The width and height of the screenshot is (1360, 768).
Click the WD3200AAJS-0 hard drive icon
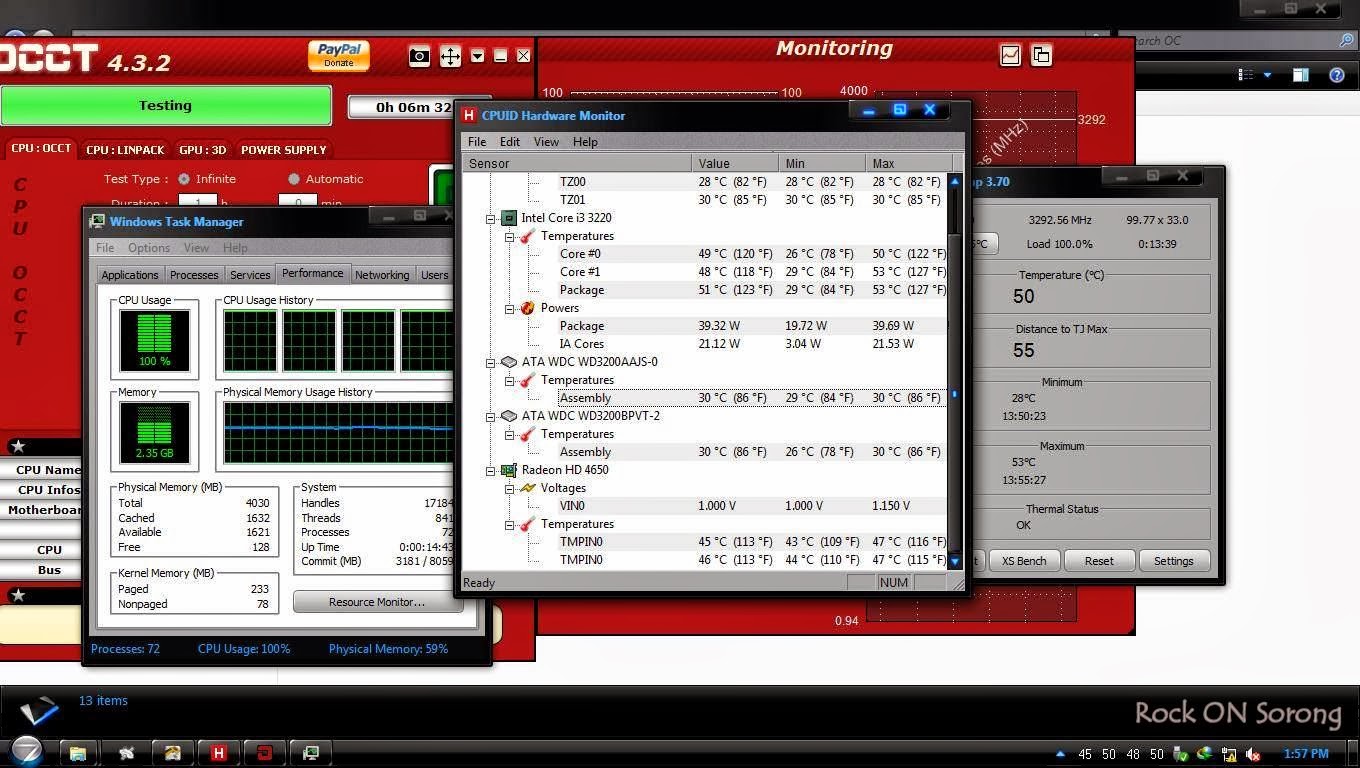click(x=508, y=362)
